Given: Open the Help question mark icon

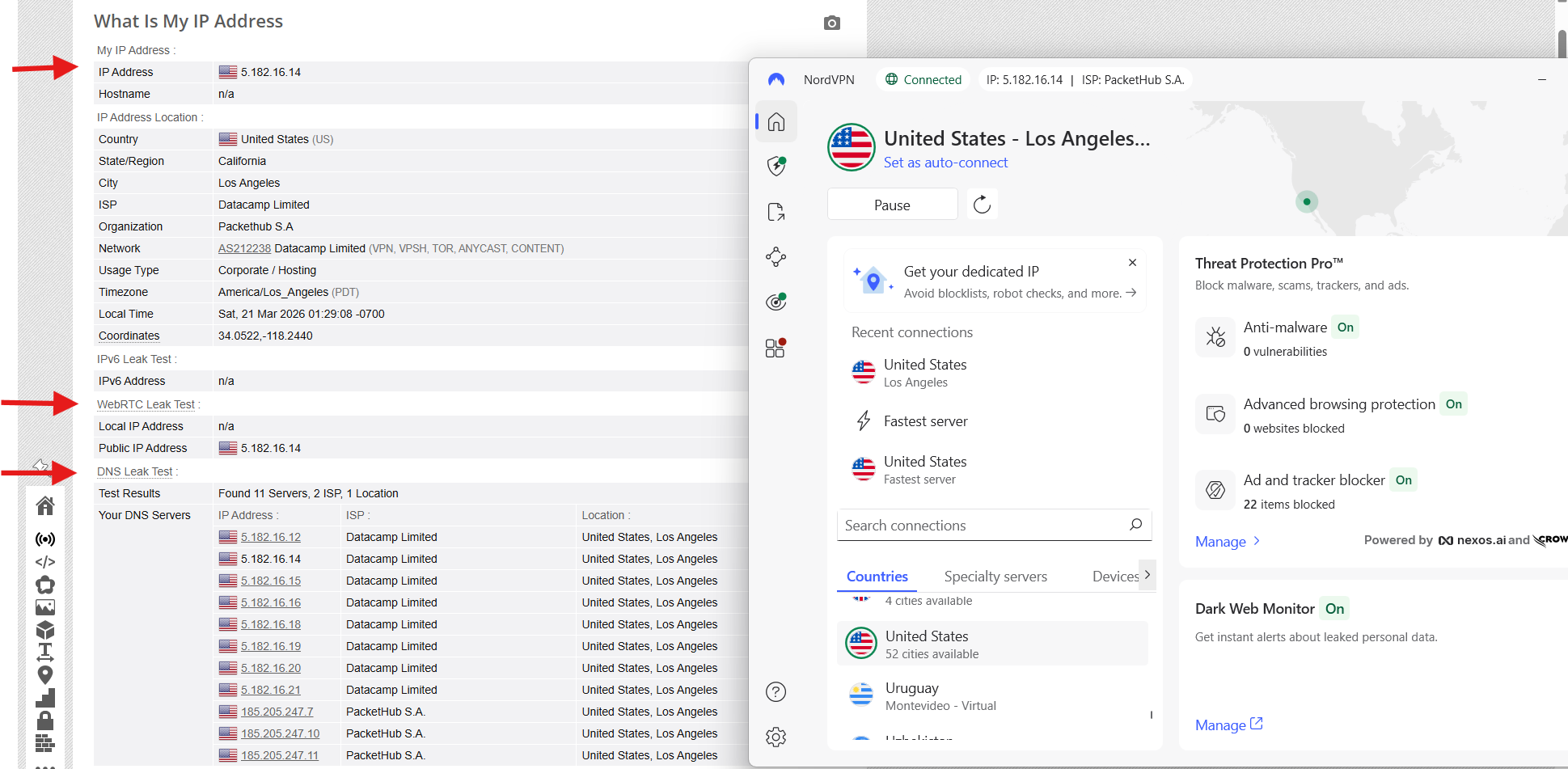Looking at the screenshot, I should click(776, 692).
